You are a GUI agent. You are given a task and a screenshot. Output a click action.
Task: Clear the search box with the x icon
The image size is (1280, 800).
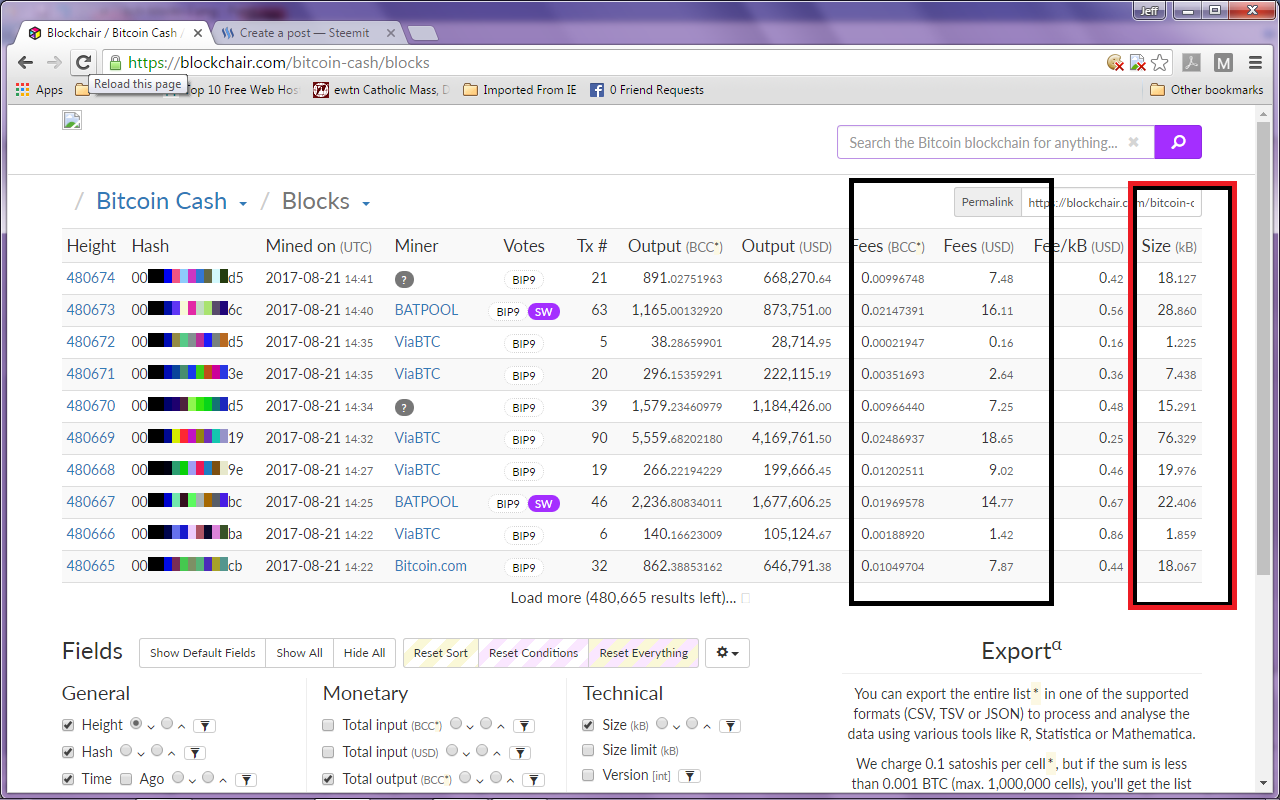coord(1133,142)
